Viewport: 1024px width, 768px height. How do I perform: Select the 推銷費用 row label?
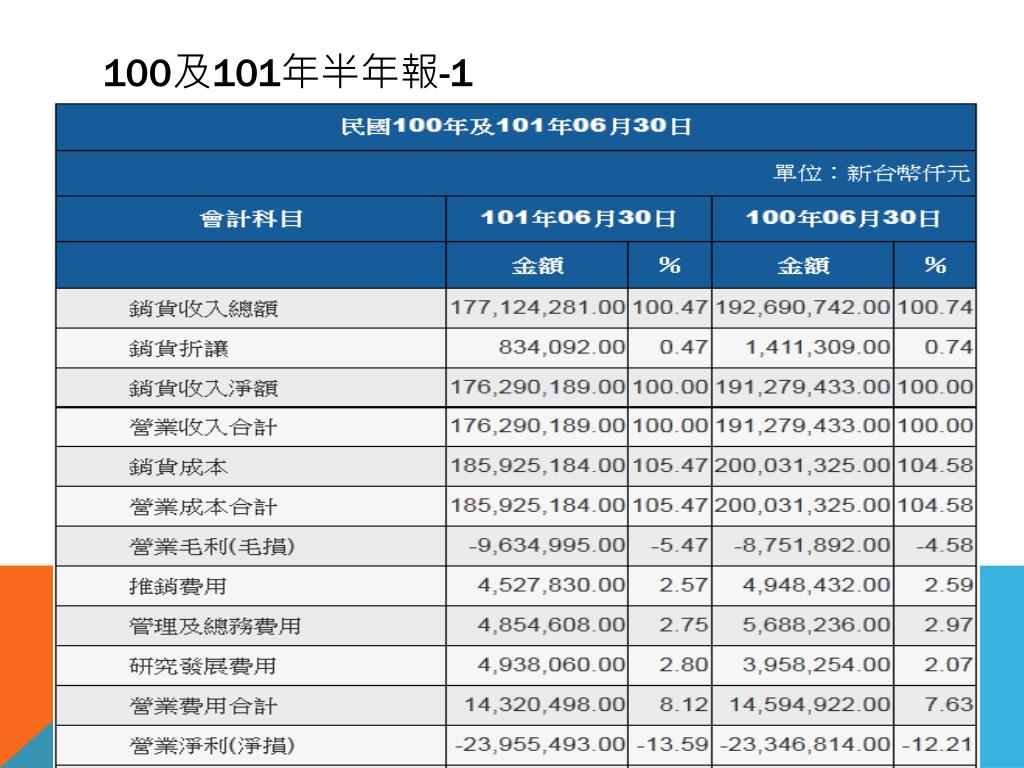pyautogui.click(x=178, y=586)
